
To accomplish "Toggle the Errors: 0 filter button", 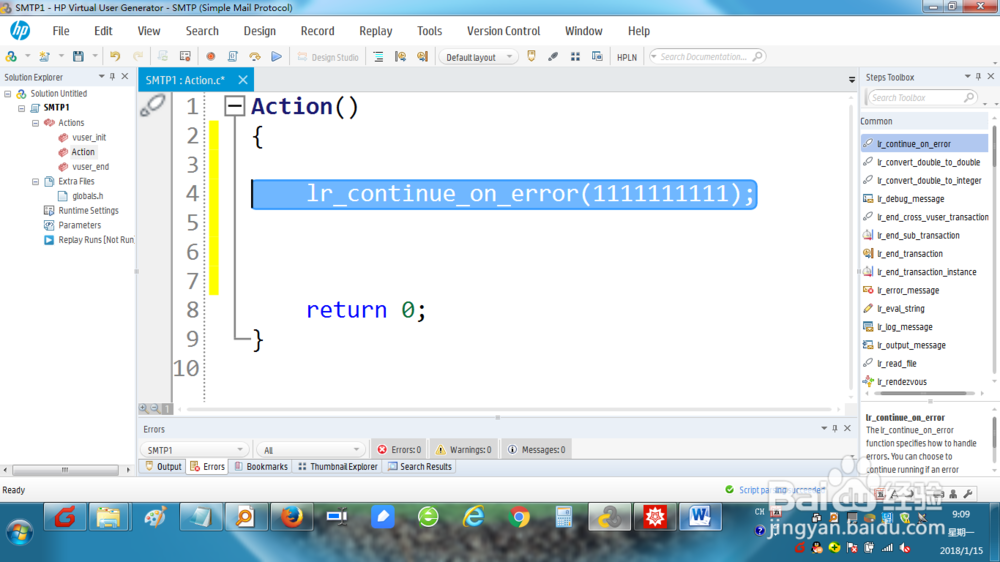I will pyautogui.click(x=399, y=450).
